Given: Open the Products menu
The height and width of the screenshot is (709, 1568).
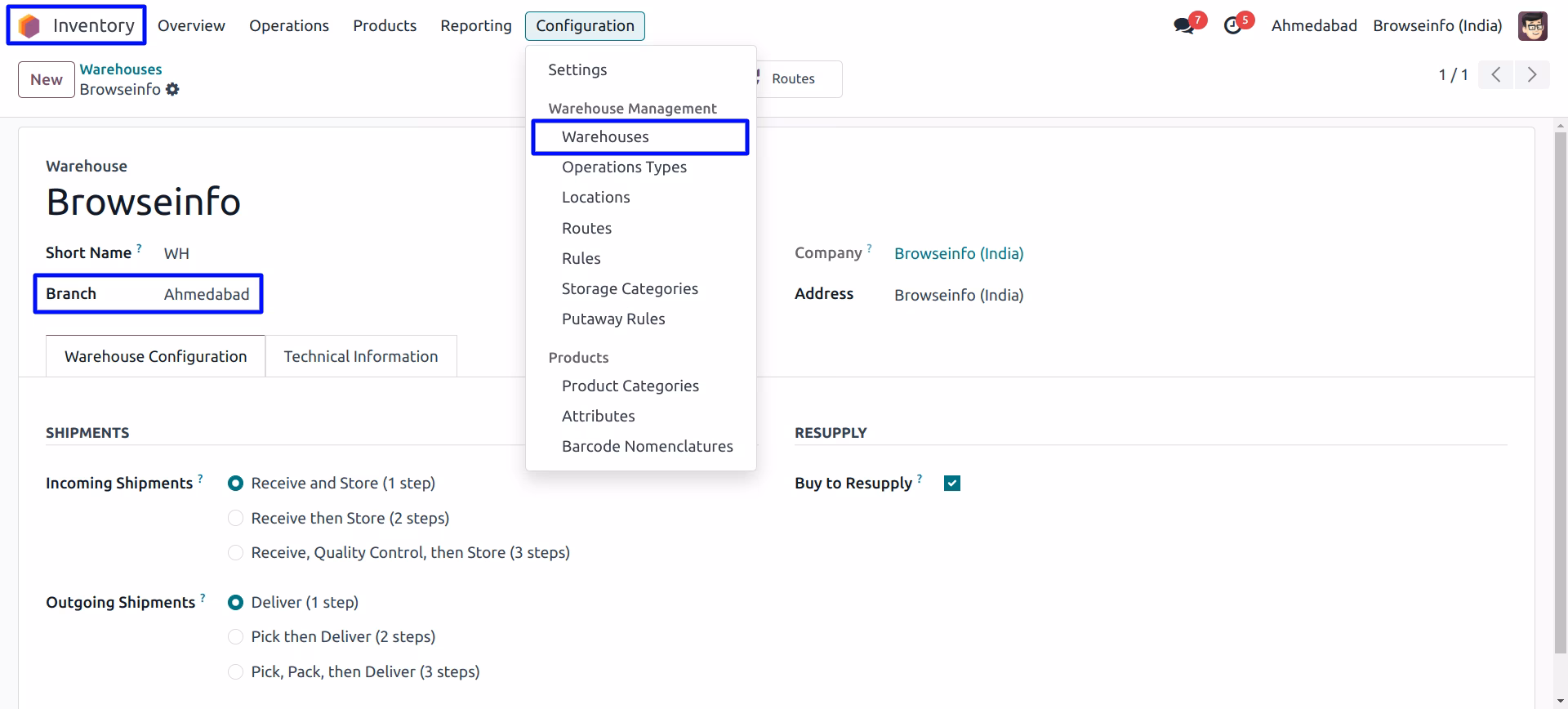Looking at the screenshot, I should pyautogui.click(x=385, y=26).
